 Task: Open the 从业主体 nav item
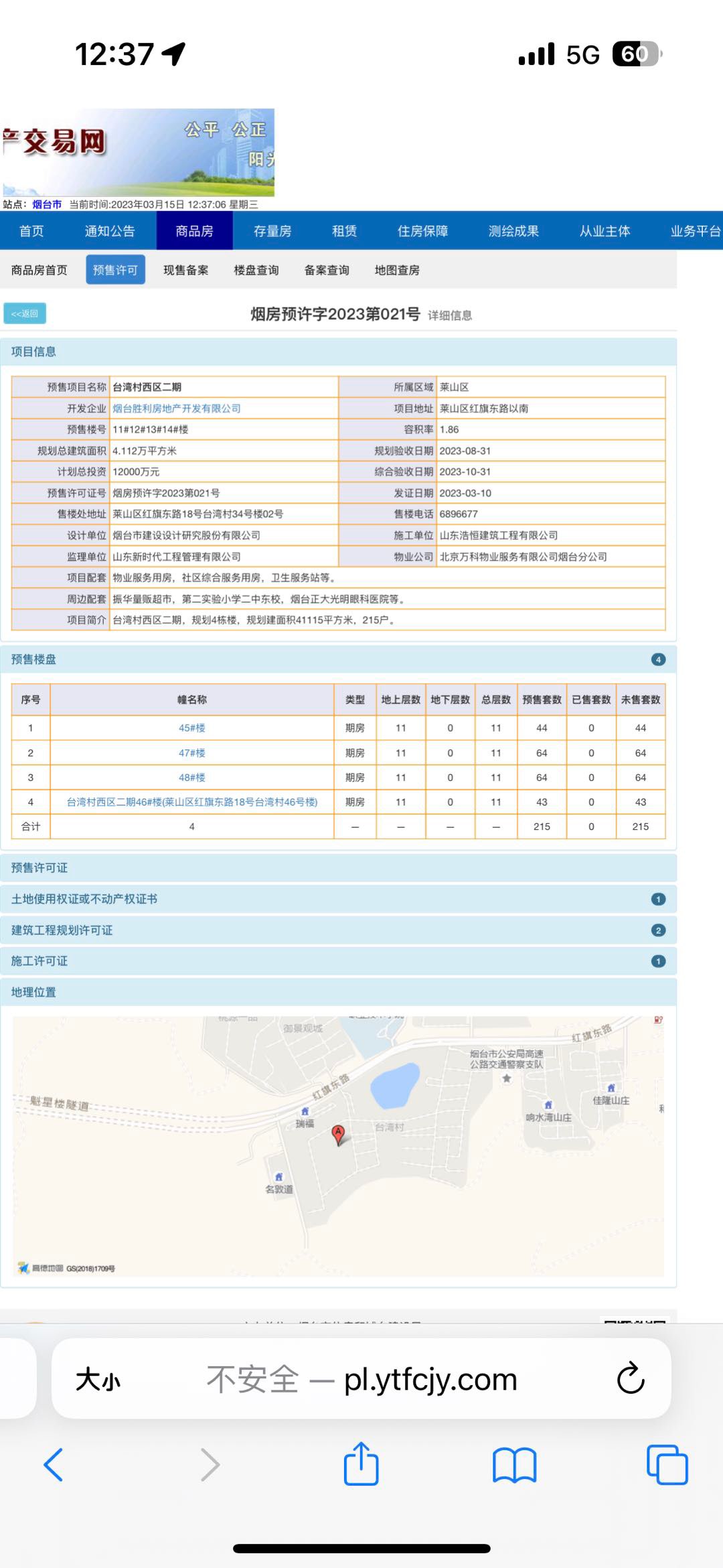605,231
